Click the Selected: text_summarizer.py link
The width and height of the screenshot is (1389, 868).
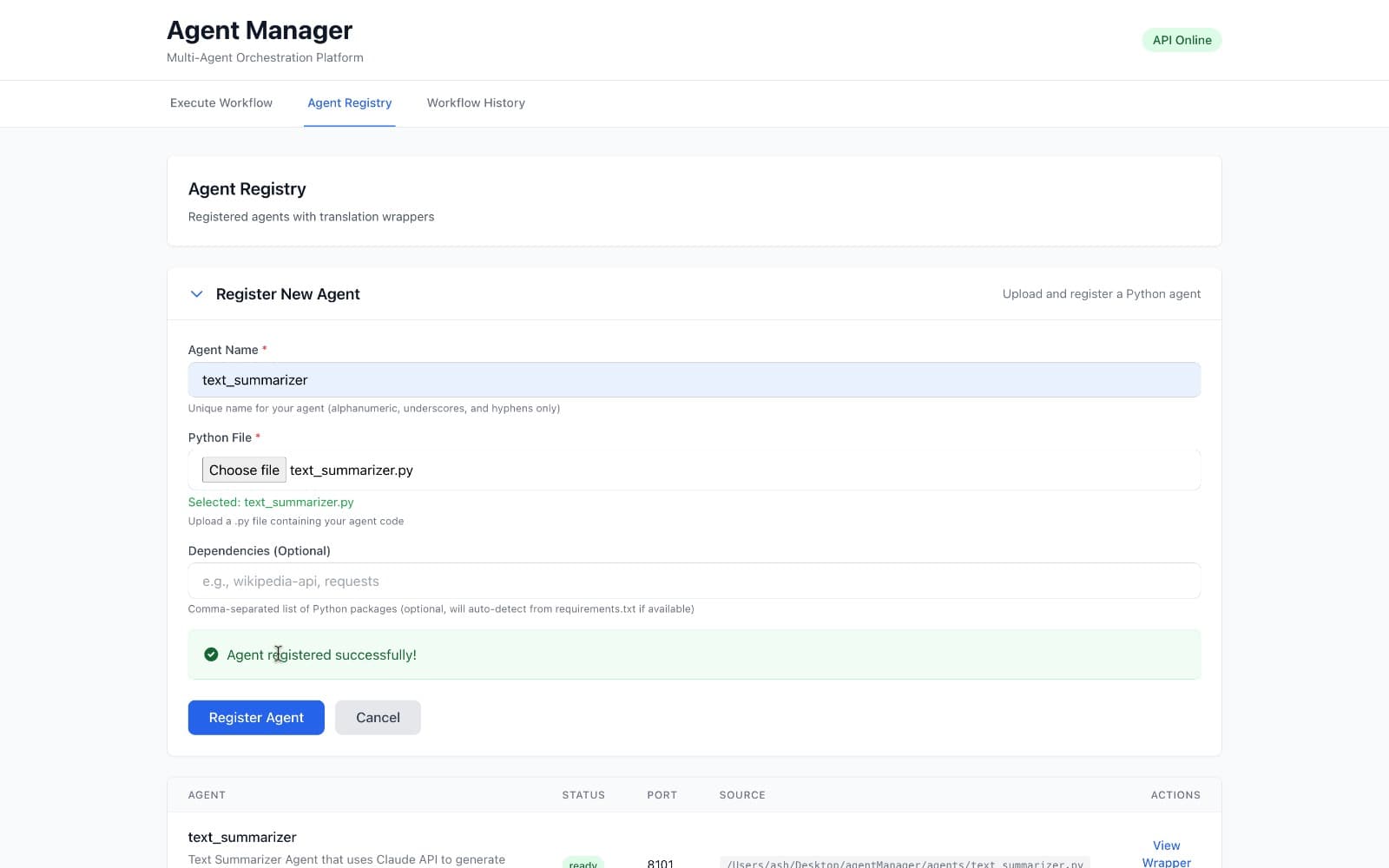(270, 502)
